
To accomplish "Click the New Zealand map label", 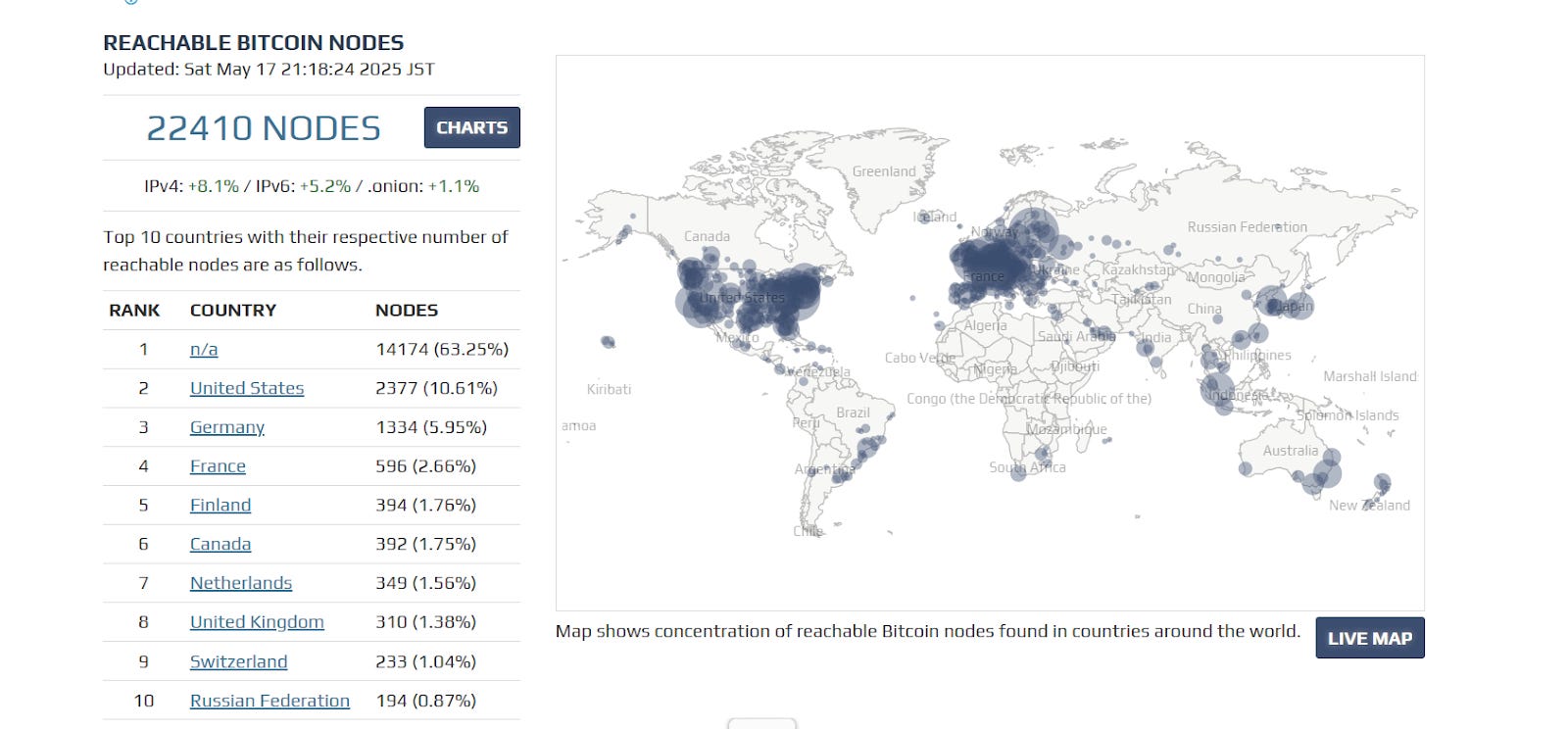I will (x=1369, y=506).
